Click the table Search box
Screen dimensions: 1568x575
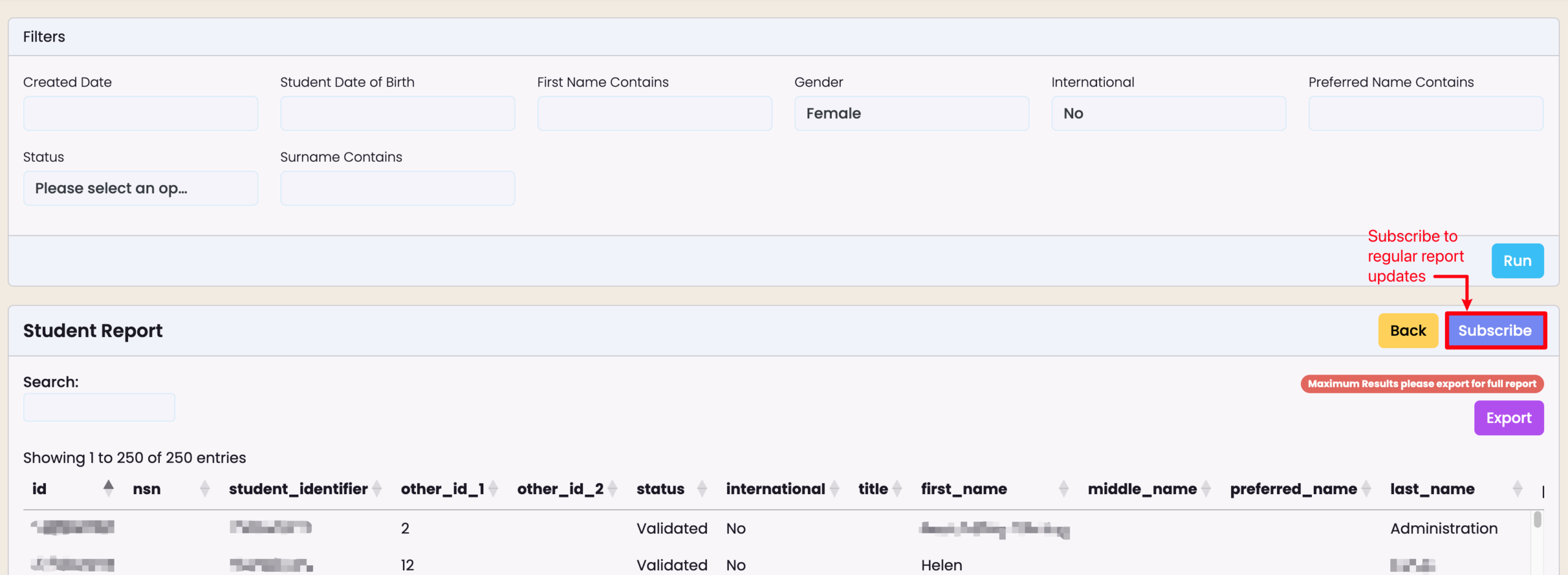pos(99,408)
